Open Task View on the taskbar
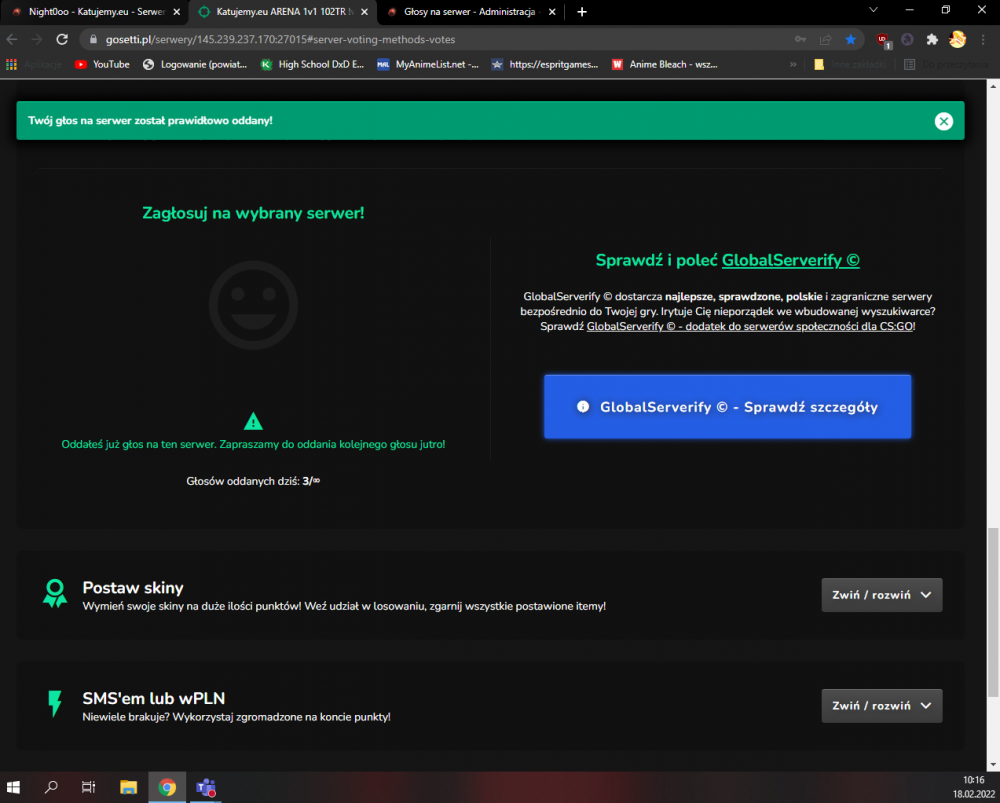 [x=89, y=787]
